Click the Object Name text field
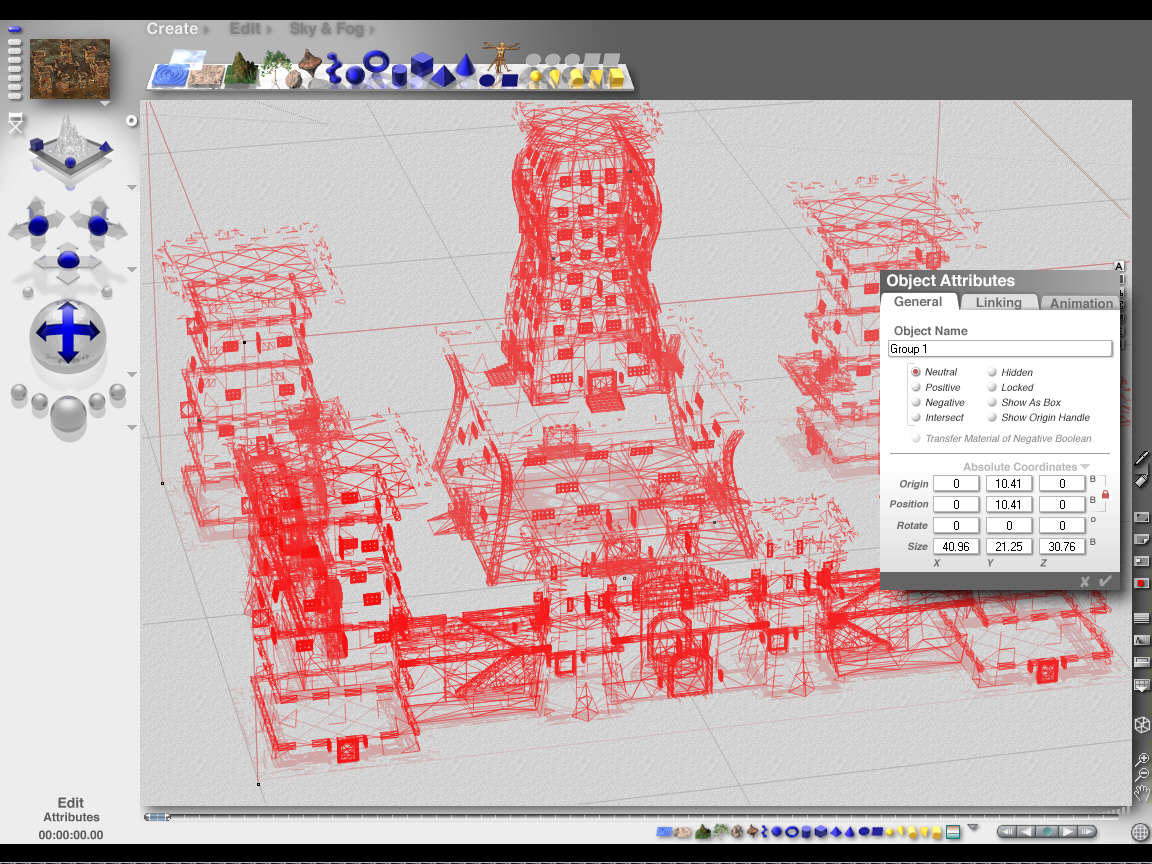 pyautogui.click(x=999, y=349)
